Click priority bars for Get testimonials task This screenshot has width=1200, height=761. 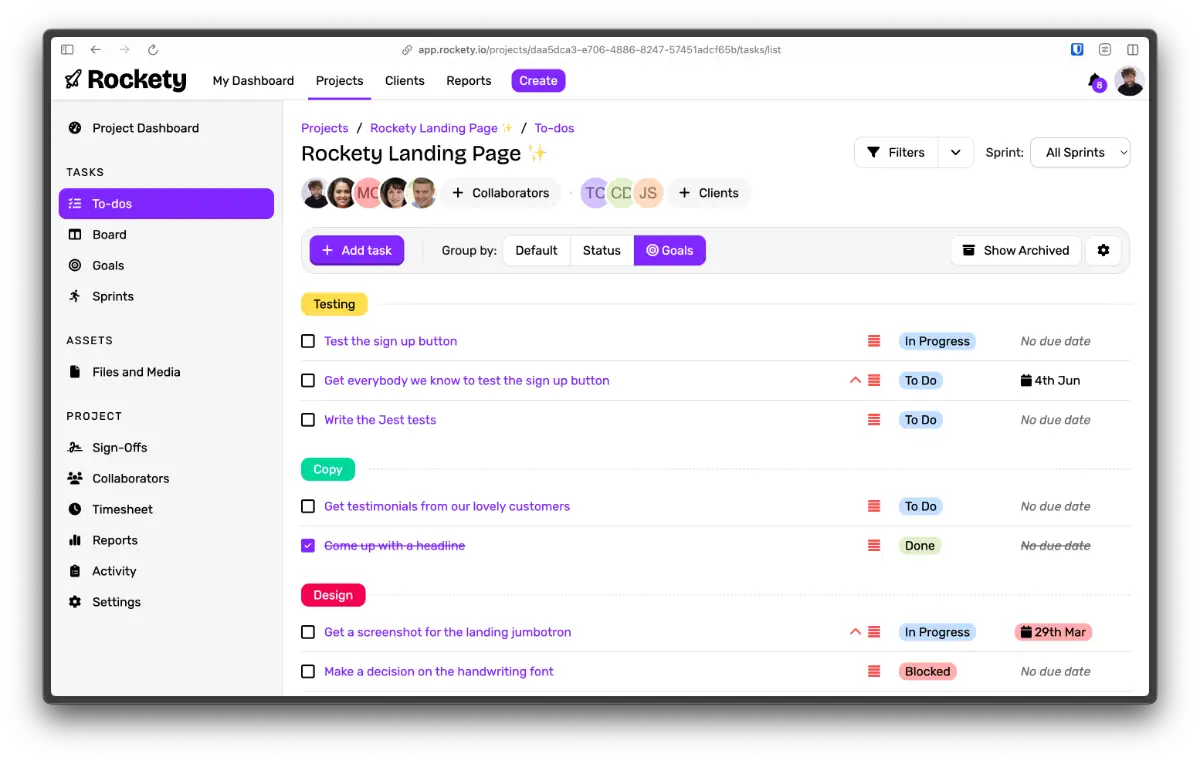click(874, 506)
